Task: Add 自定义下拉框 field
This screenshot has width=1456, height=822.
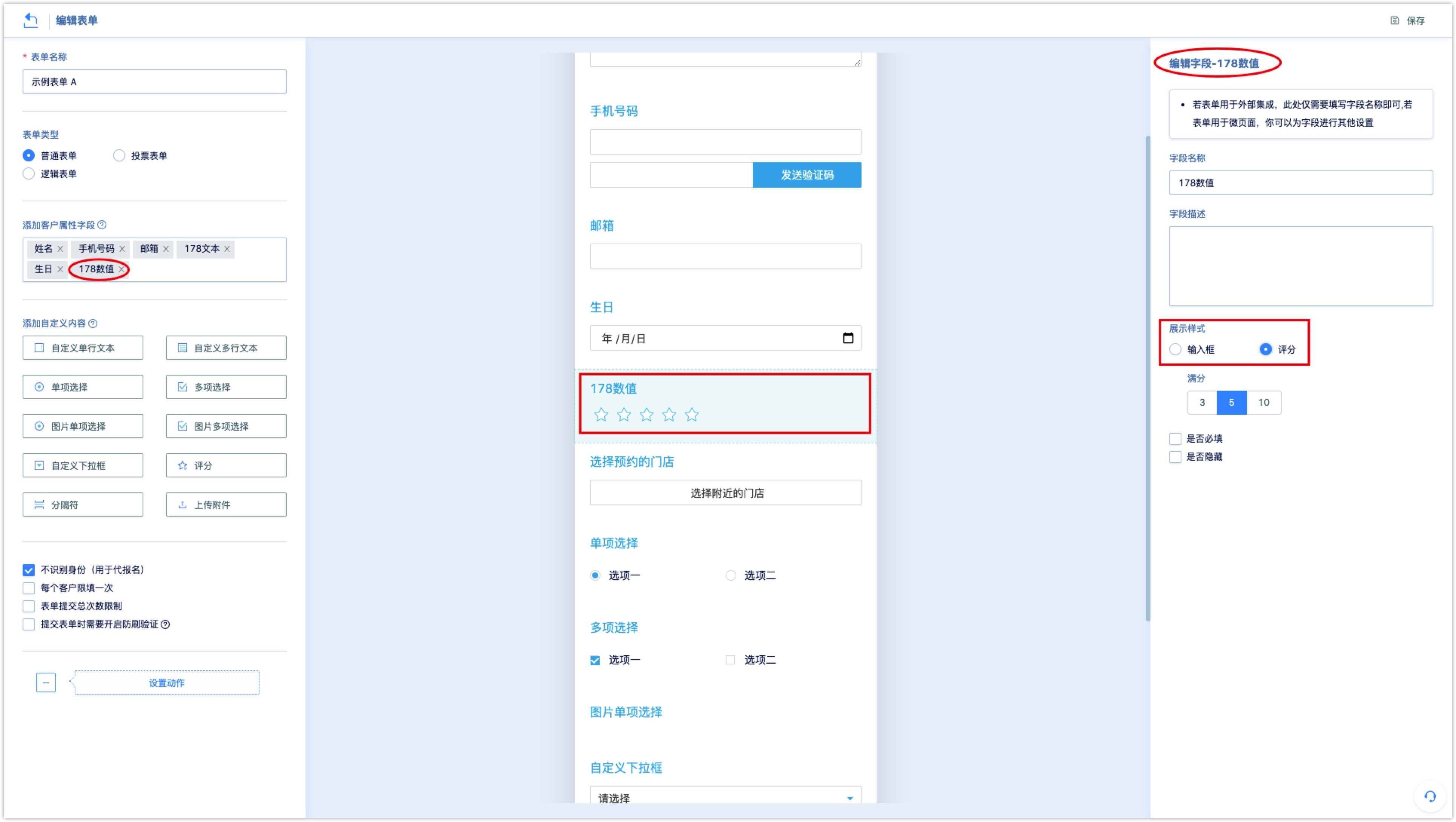Action: (x=83, y=466)
